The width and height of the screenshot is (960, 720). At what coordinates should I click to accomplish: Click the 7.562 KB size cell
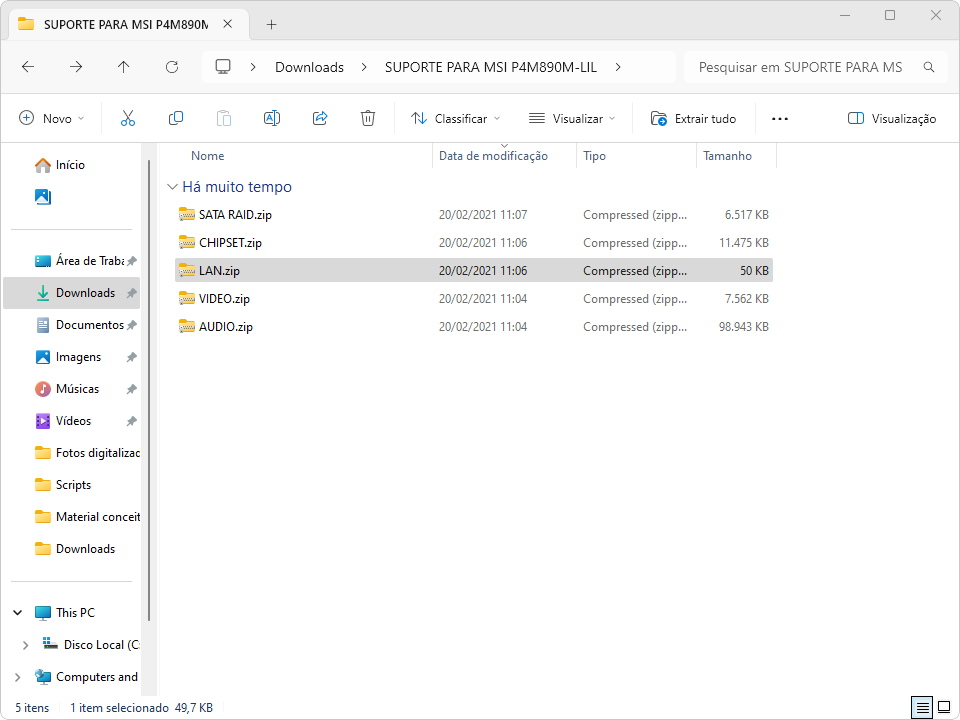[x=746, y=299]
